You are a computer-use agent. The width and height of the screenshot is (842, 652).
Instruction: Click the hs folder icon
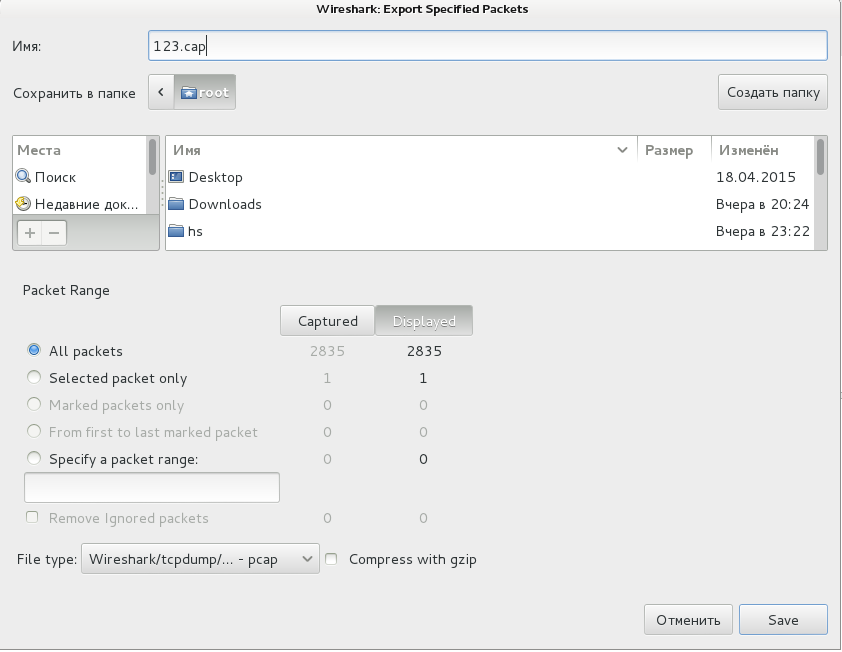coord(177,231)
